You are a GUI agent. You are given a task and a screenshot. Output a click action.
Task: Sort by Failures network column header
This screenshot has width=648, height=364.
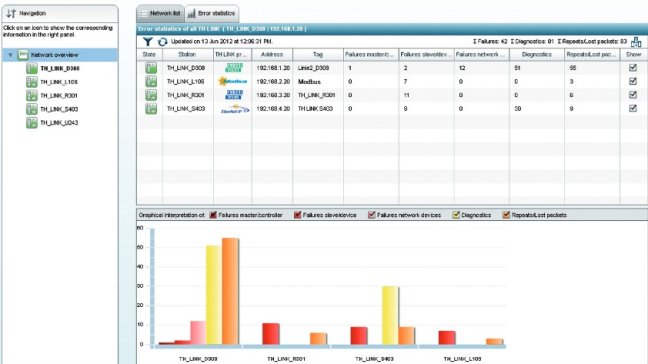482,55
